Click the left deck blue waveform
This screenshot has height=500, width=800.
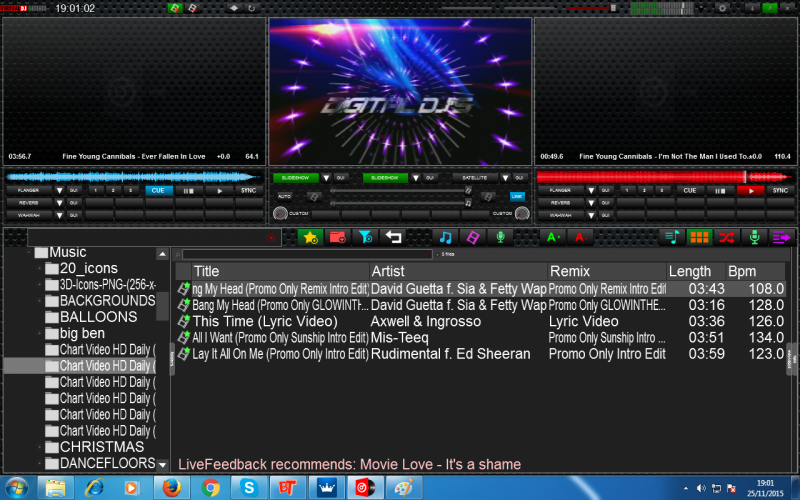[134, 177]
